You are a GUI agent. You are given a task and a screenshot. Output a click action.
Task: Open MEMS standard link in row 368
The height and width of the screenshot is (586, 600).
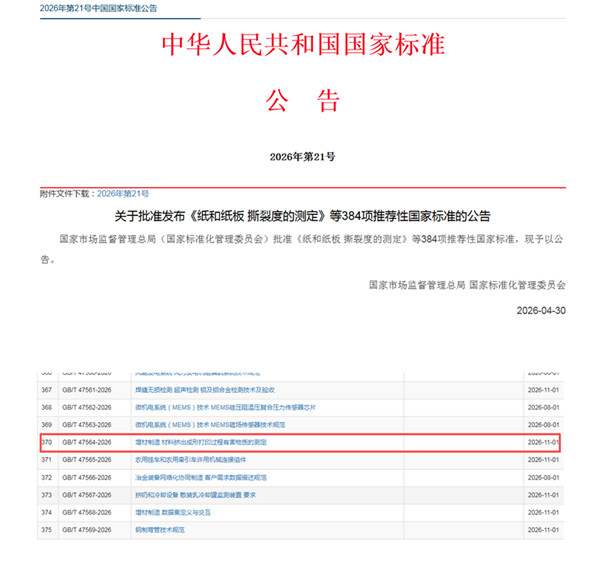point(225,407)
